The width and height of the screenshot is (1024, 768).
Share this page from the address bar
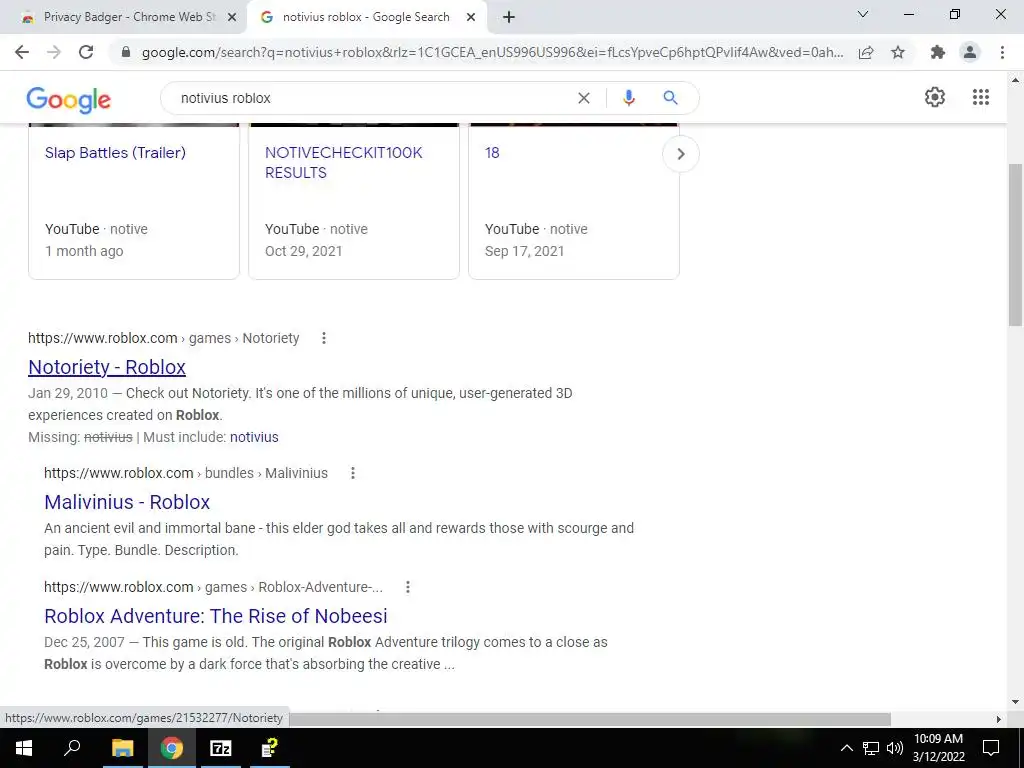[x=866, y=52]
